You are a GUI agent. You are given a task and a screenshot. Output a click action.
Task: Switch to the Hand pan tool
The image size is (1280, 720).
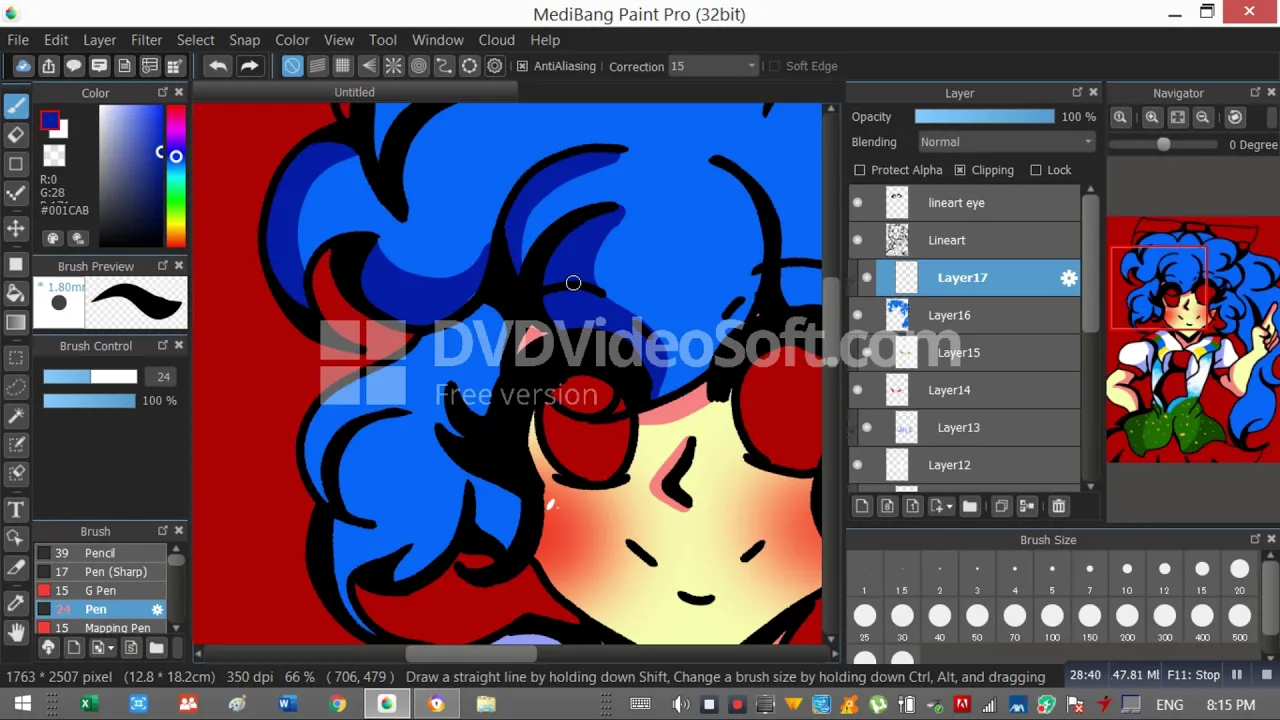(x=16, y=632)
